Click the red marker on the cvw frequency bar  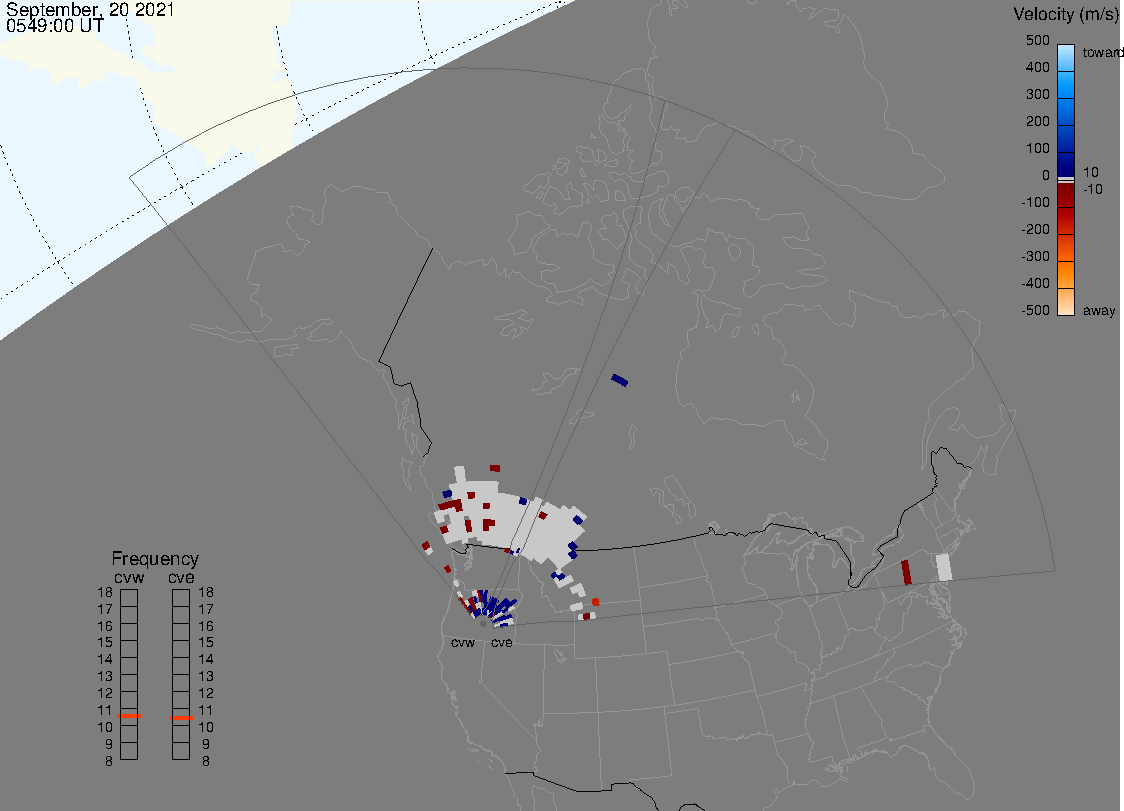point(129,716)
